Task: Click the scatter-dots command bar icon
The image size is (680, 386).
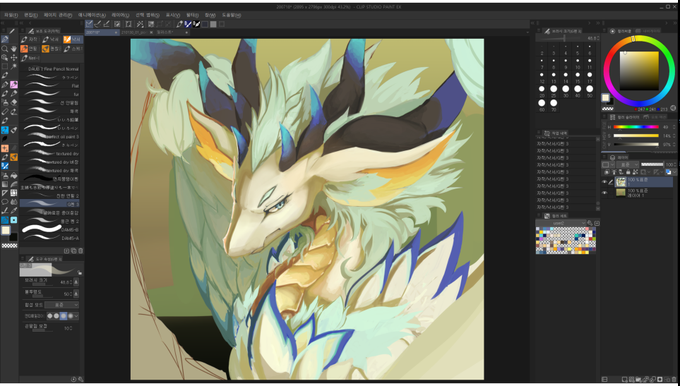Action: (x=140, y=24)
